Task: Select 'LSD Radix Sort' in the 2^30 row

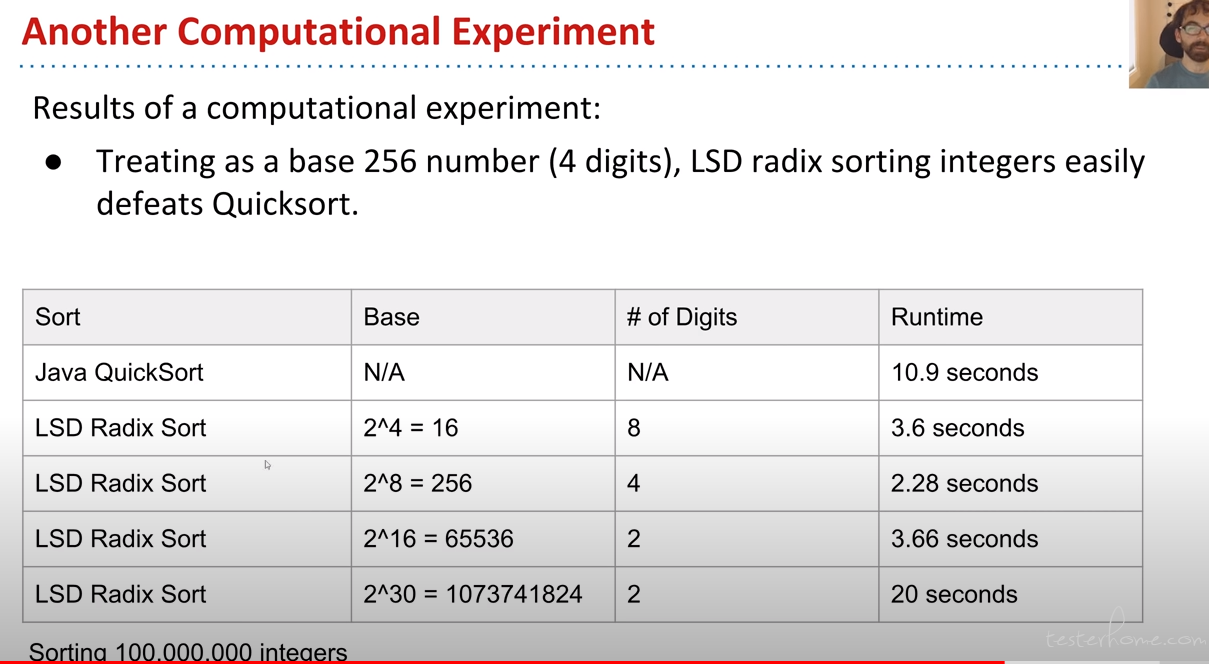Action: click(x=187, y=594)
